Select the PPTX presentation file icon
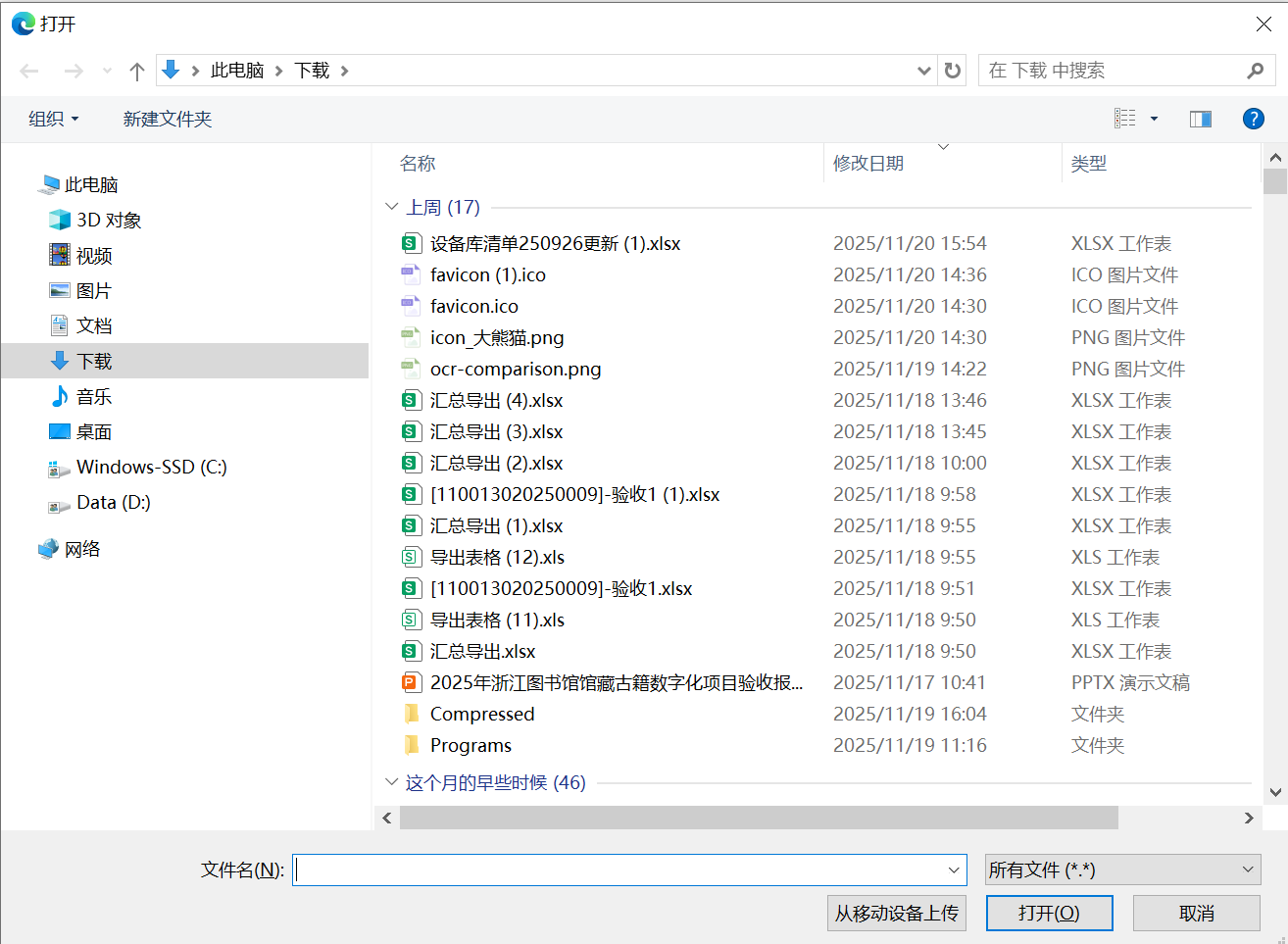This screenshot has height=944, width=1288. tap(411, 682)
